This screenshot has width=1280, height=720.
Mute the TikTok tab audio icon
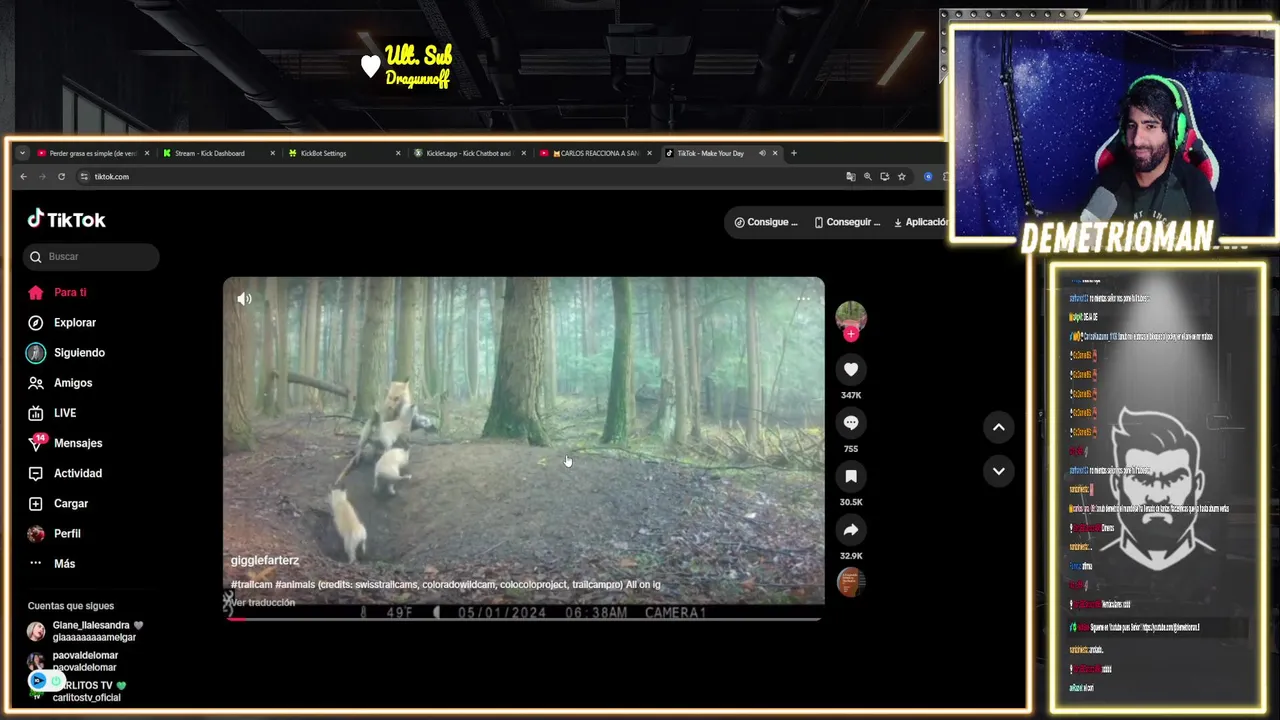762,153
